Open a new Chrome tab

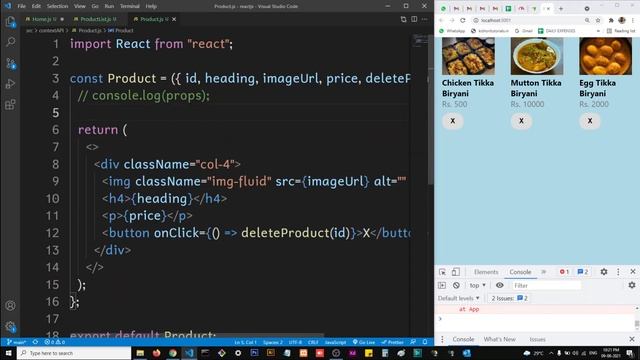click(561, 9)
